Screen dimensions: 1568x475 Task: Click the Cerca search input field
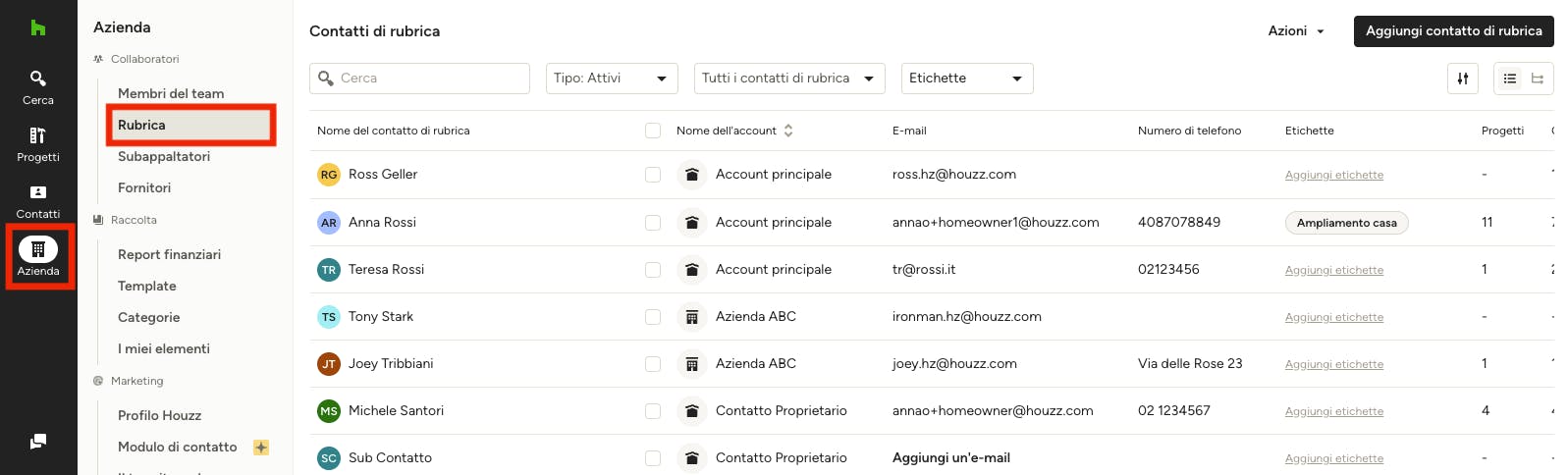tap(419, 79)
